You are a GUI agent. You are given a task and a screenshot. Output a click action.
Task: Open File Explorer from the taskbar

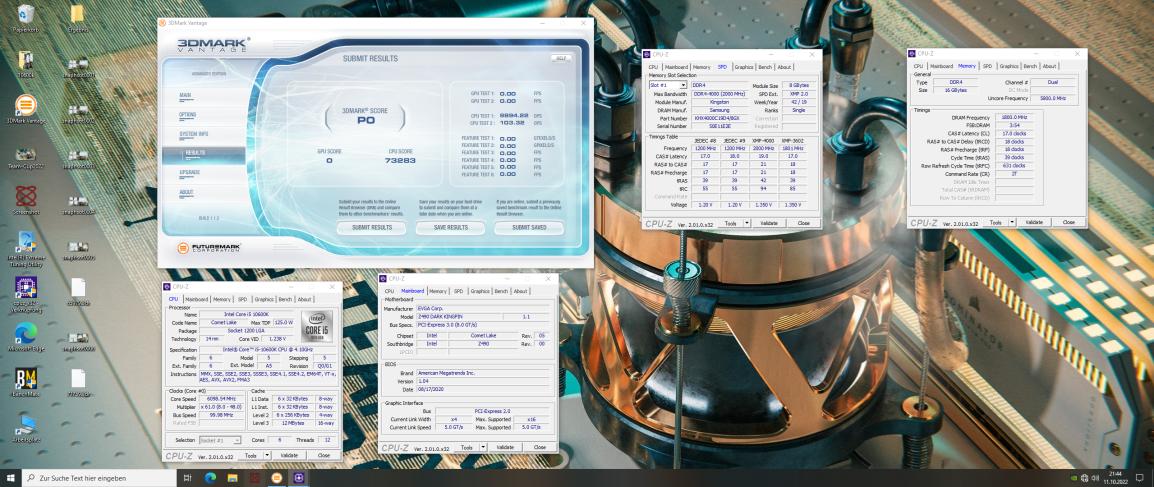click(x=232, y=477)
